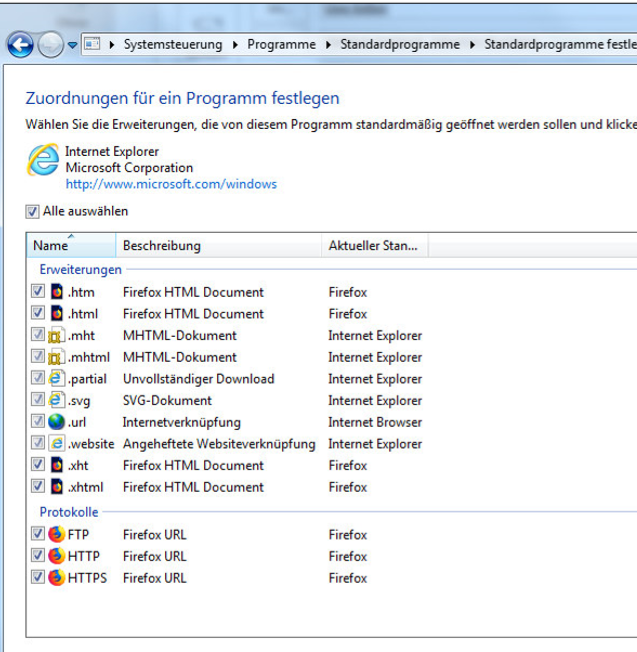Click the Firefox document icon for .xhtml
The image size is (637, 652).
pos(57,486)
